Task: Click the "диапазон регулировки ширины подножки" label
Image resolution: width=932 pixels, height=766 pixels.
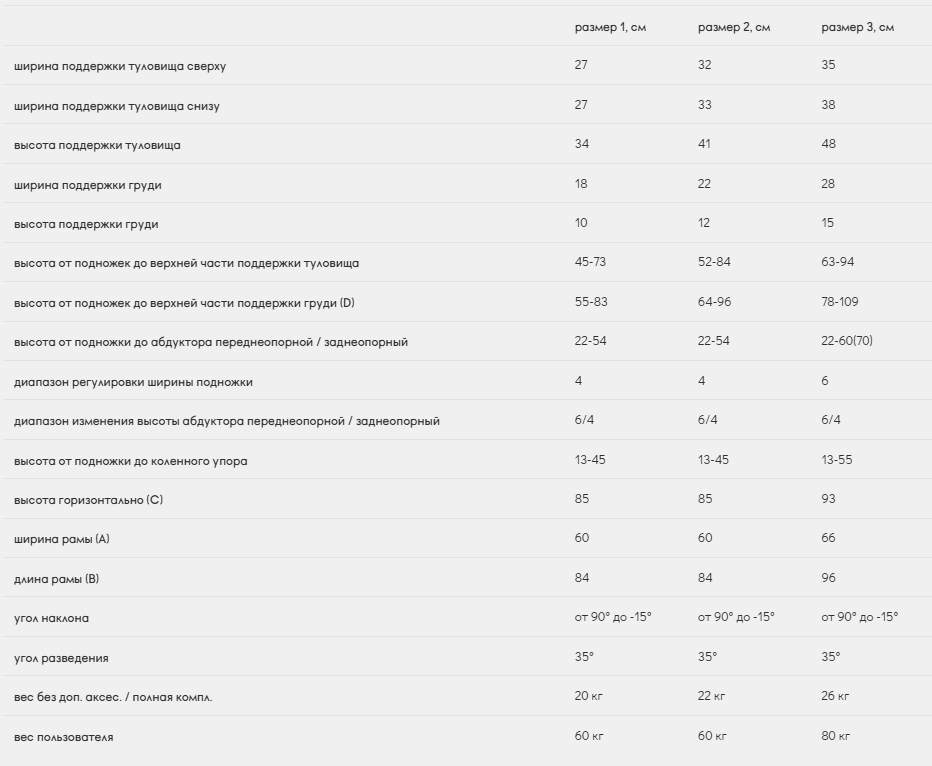Action: [x=133, y=382]
